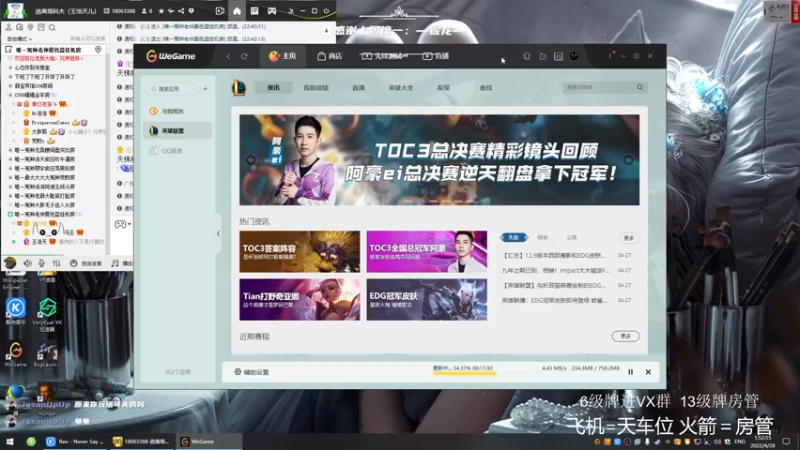This screenshot has height=450, width=800.
Task: Open the YY gamepad dropdown in chat
Action: [x=123, y=224]
